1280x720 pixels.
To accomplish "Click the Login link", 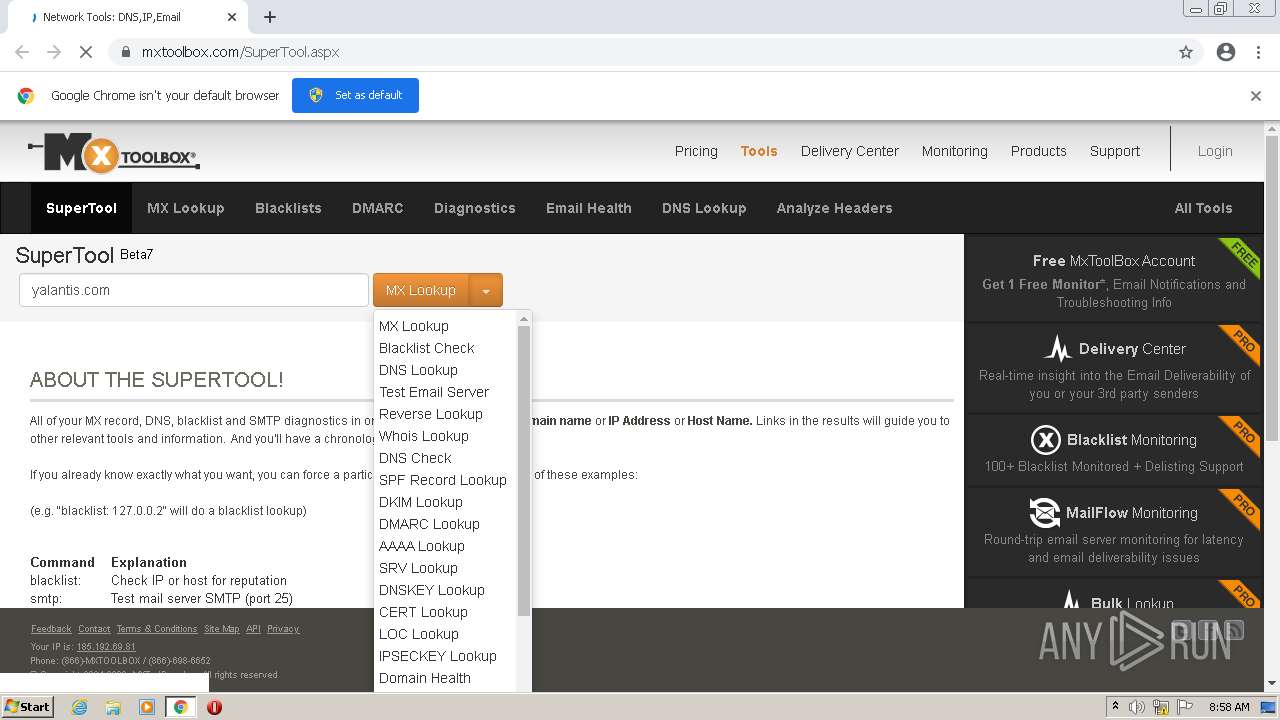I will tap(1215, 151).
